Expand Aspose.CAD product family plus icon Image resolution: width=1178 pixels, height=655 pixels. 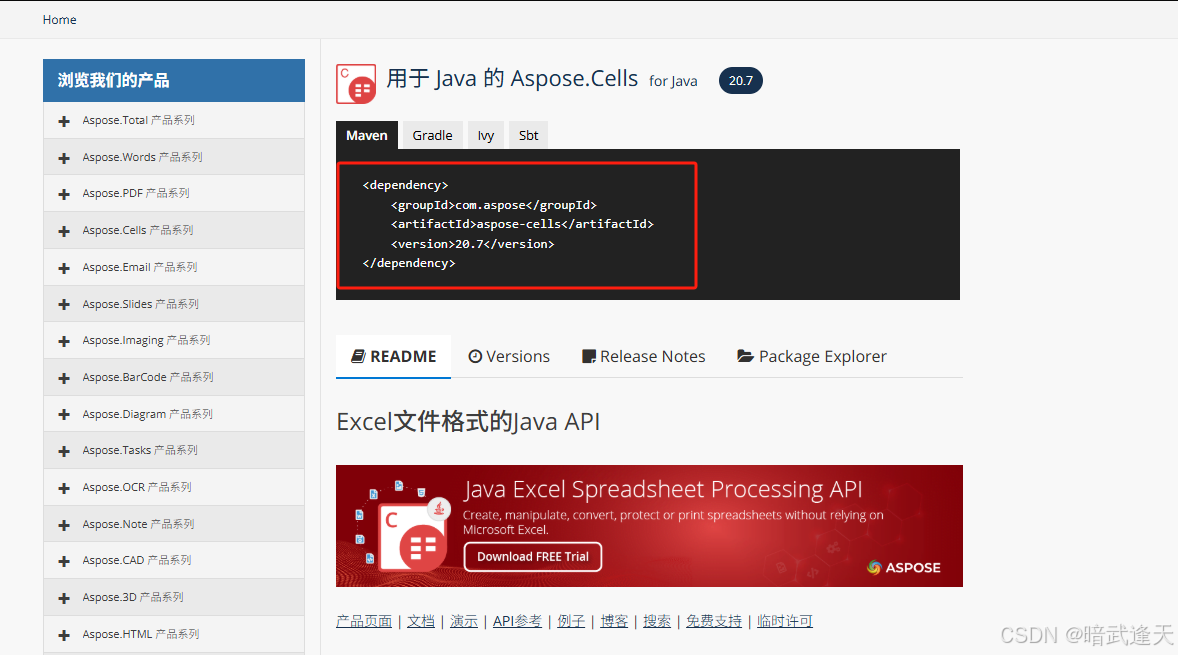[x=64, y=561]
